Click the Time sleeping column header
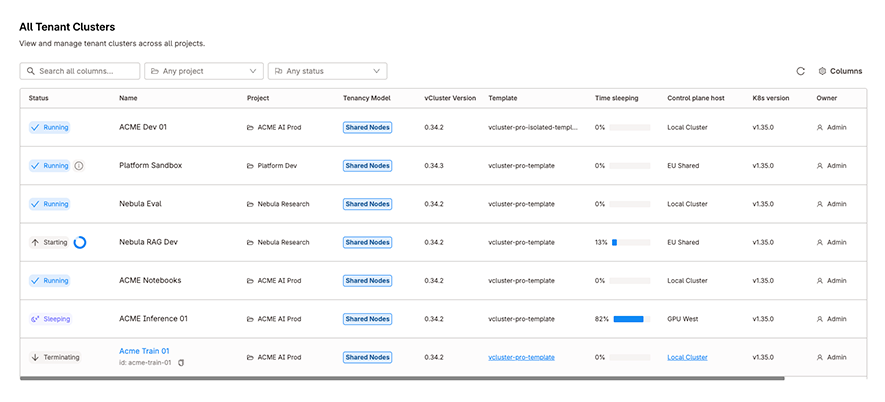The height and width of the screenshot is (402, 885). 616,98
